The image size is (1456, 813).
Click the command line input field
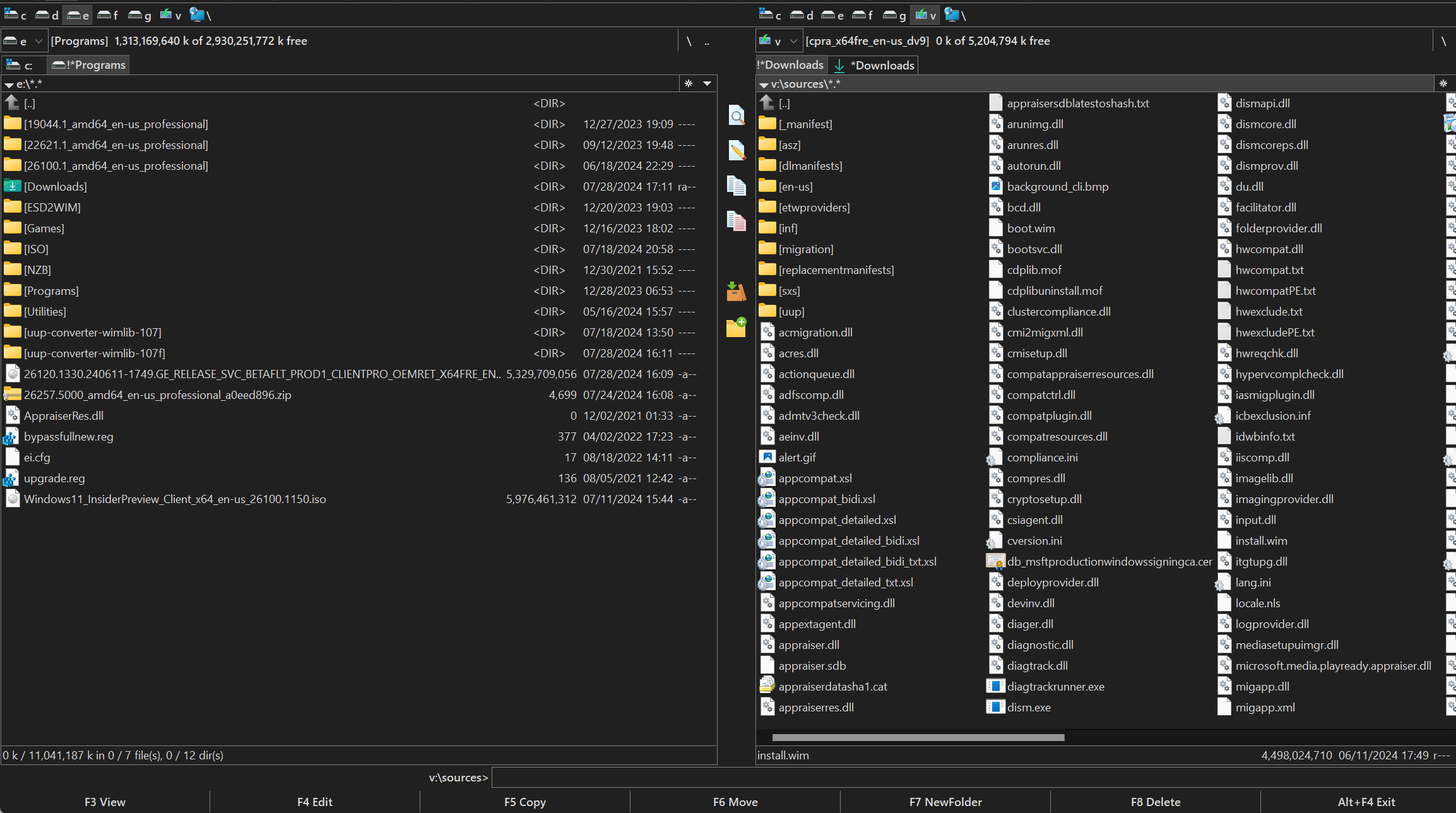[973, 778]
